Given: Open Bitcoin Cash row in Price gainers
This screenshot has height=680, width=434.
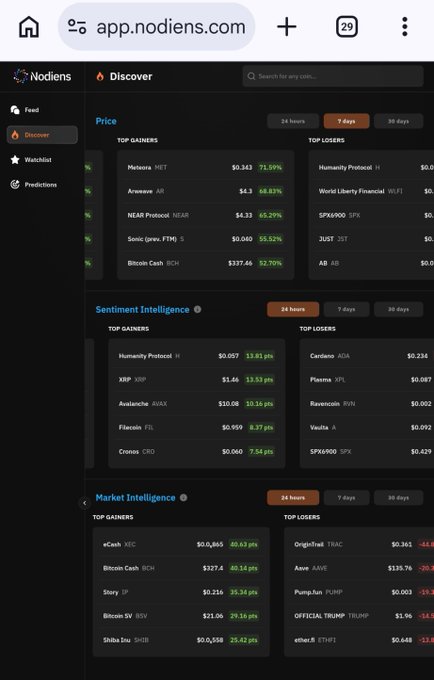Looking at the screenshot, I should (206, 263).
